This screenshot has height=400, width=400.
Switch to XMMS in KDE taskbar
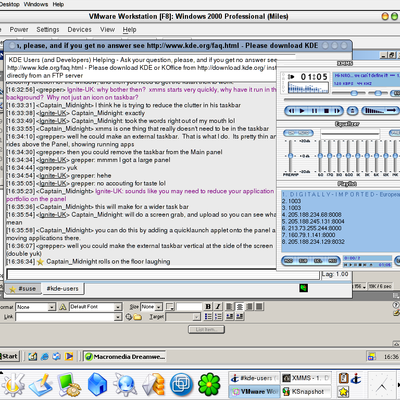pyautogui.click(x=306, y=378)
